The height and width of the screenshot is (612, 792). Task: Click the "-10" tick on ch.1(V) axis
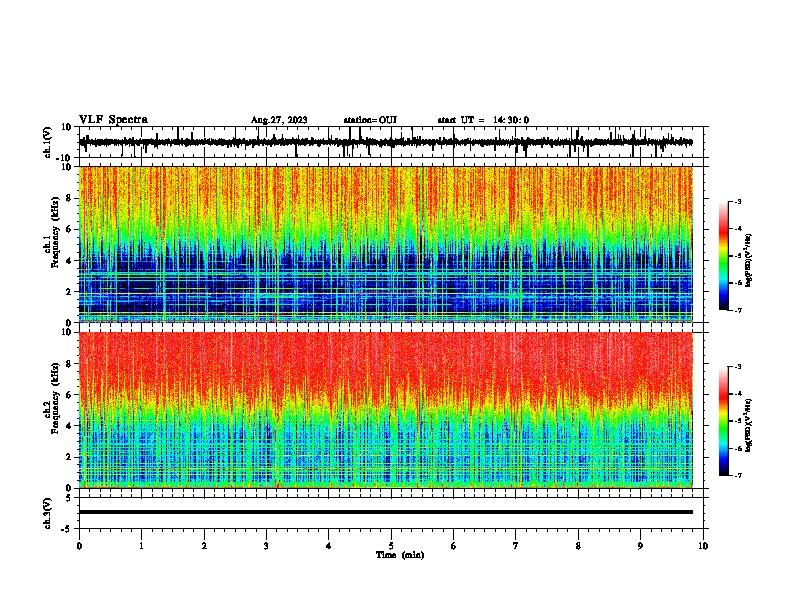(x=64, y=158)
